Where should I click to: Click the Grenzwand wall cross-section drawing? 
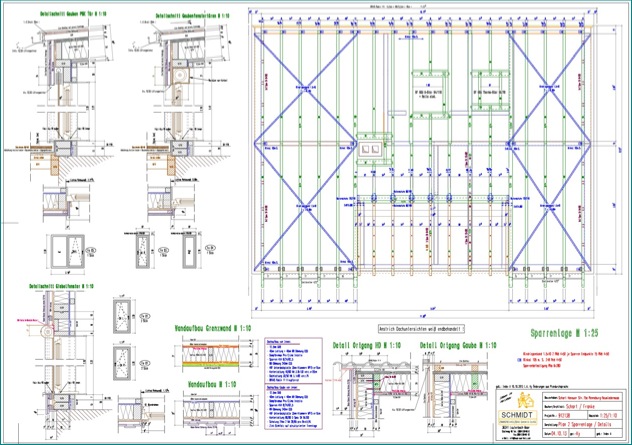coord(212,355)
